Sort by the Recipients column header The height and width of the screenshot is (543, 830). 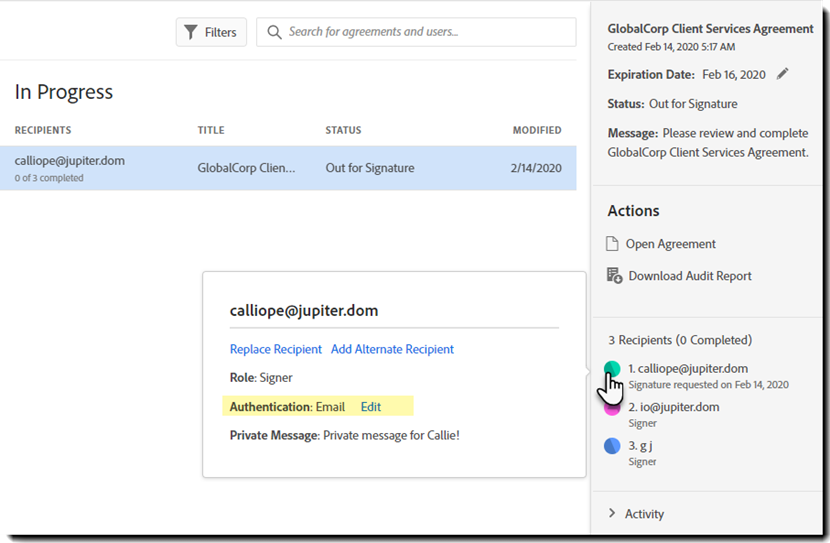point(43,130)
